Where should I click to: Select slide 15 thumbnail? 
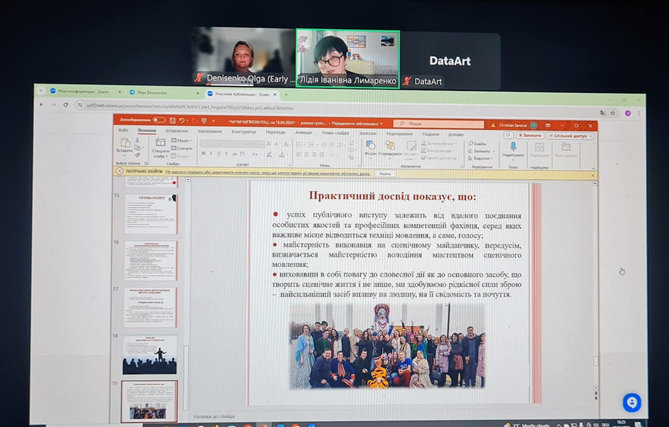tap(151, 214)
